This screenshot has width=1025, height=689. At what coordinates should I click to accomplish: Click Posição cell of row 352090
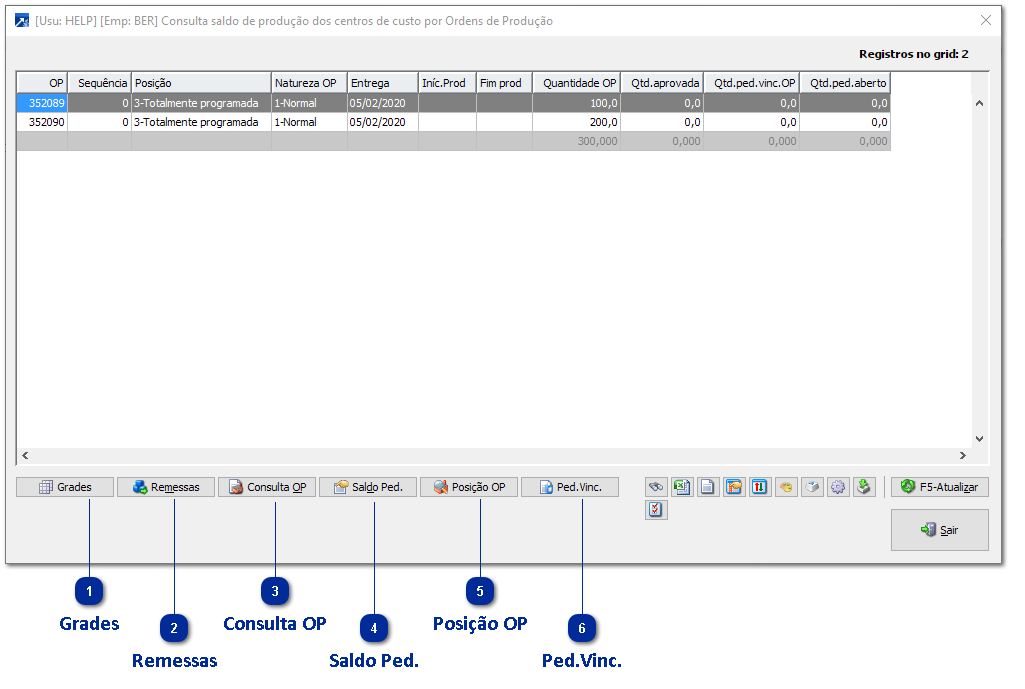[201, 122]
